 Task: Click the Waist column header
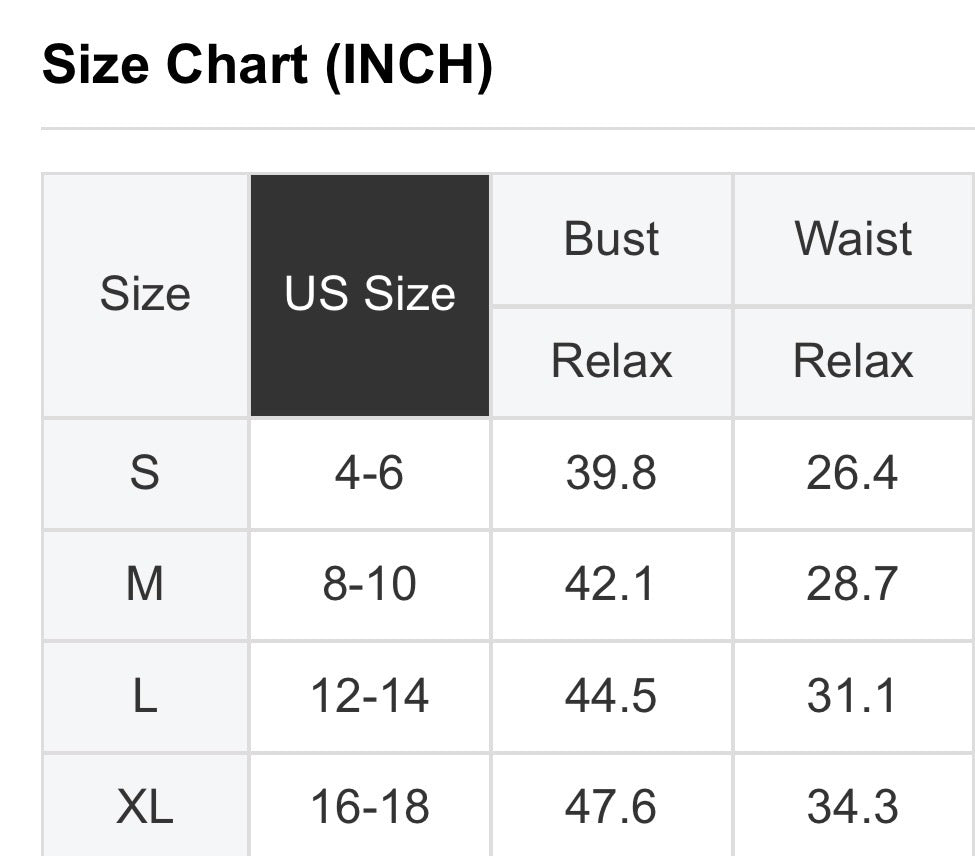pos(853,240)
